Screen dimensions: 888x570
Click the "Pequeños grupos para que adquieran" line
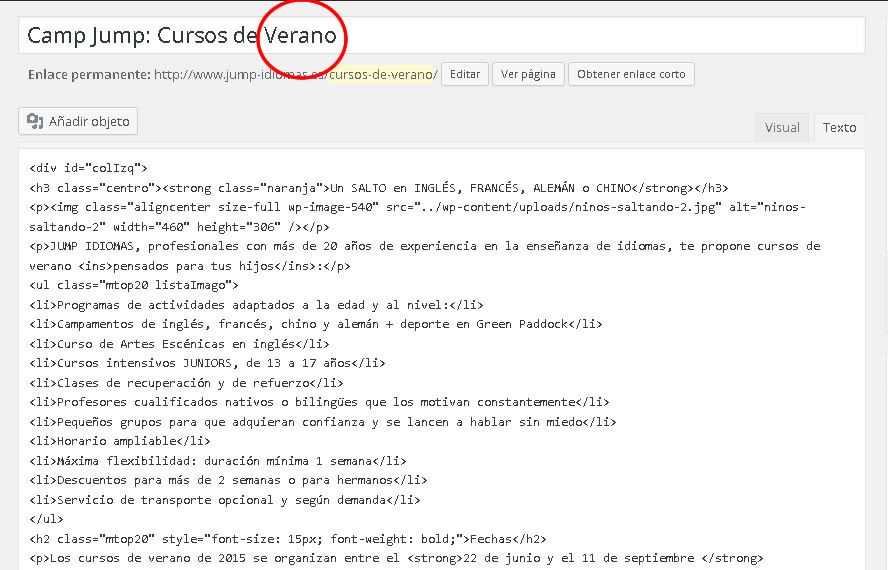(x=323, y=422)
